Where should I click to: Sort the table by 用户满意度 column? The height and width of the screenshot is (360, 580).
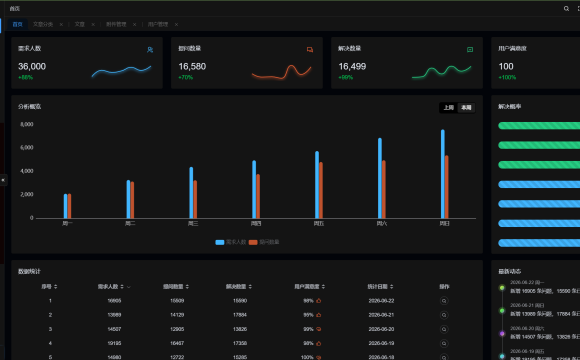(323, 287)
